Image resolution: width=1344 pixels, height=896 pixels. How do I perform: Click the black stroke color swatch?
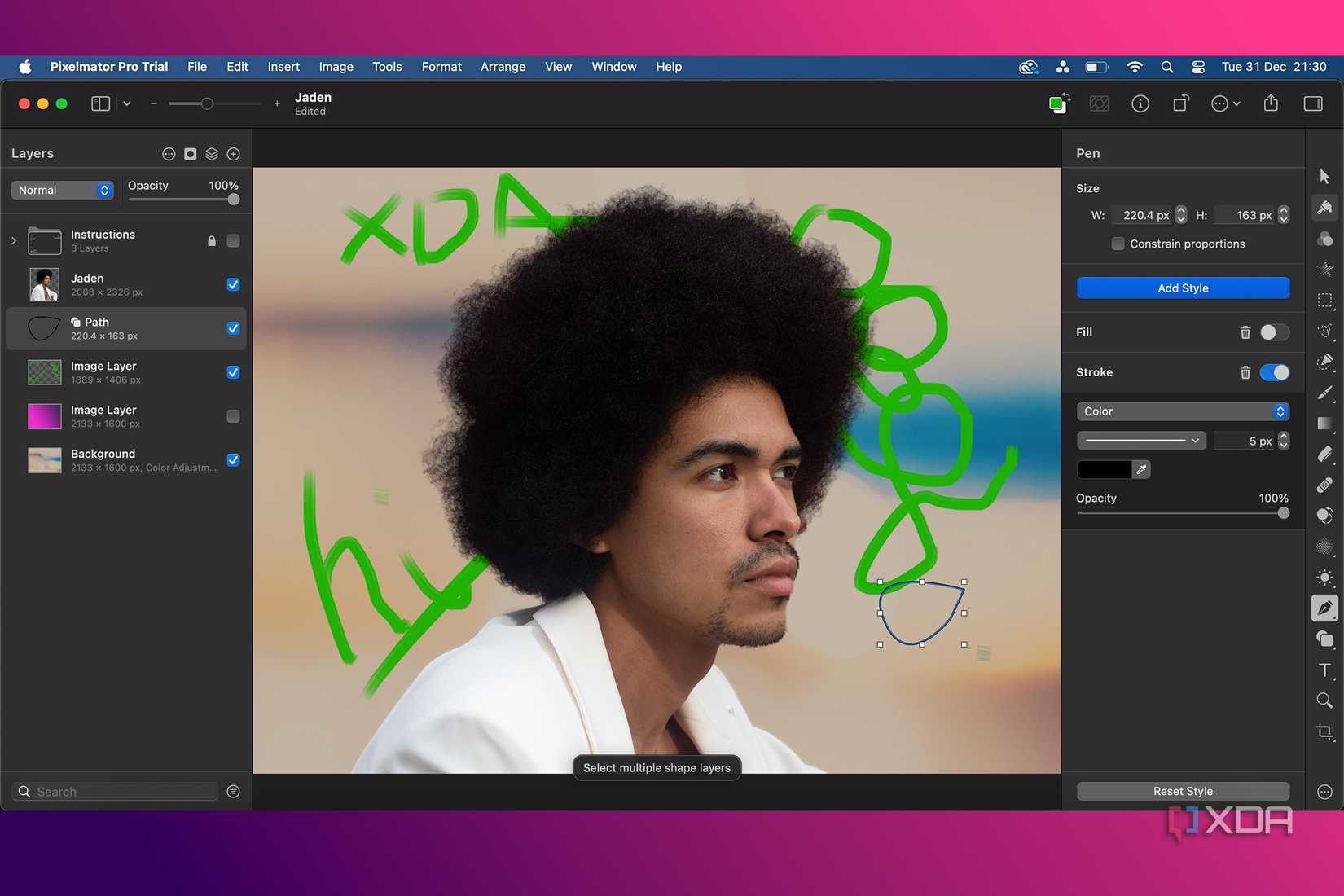tap(1104, 469)
